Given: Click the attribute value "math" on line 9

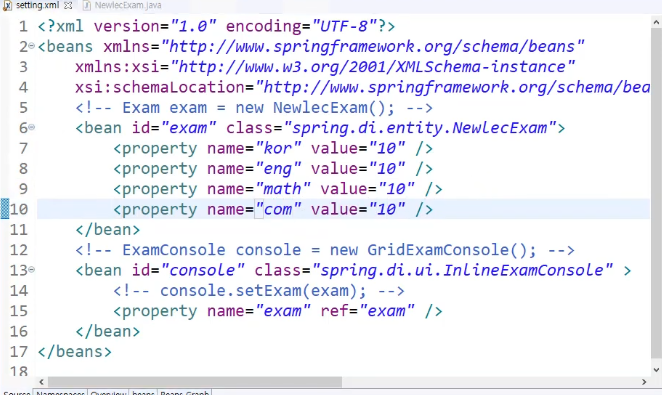Looking at the screenshot, I should (x=283, y=189).
